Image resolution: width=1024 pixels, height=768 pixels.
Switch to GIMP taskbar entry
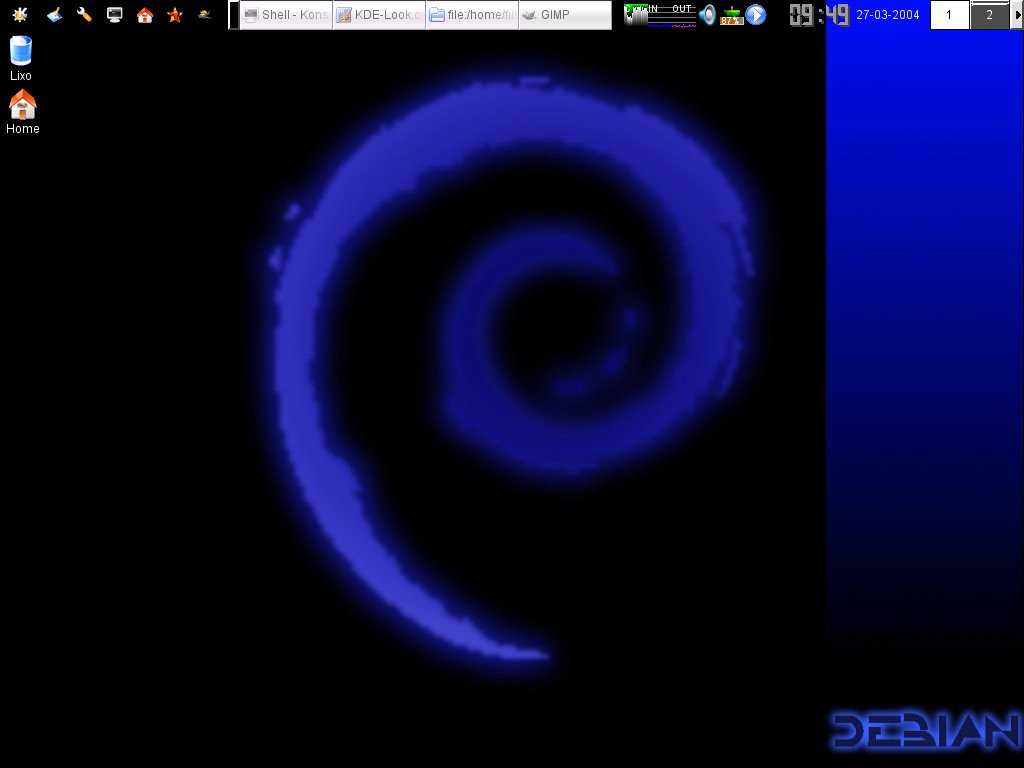click(x=565, y=15)
